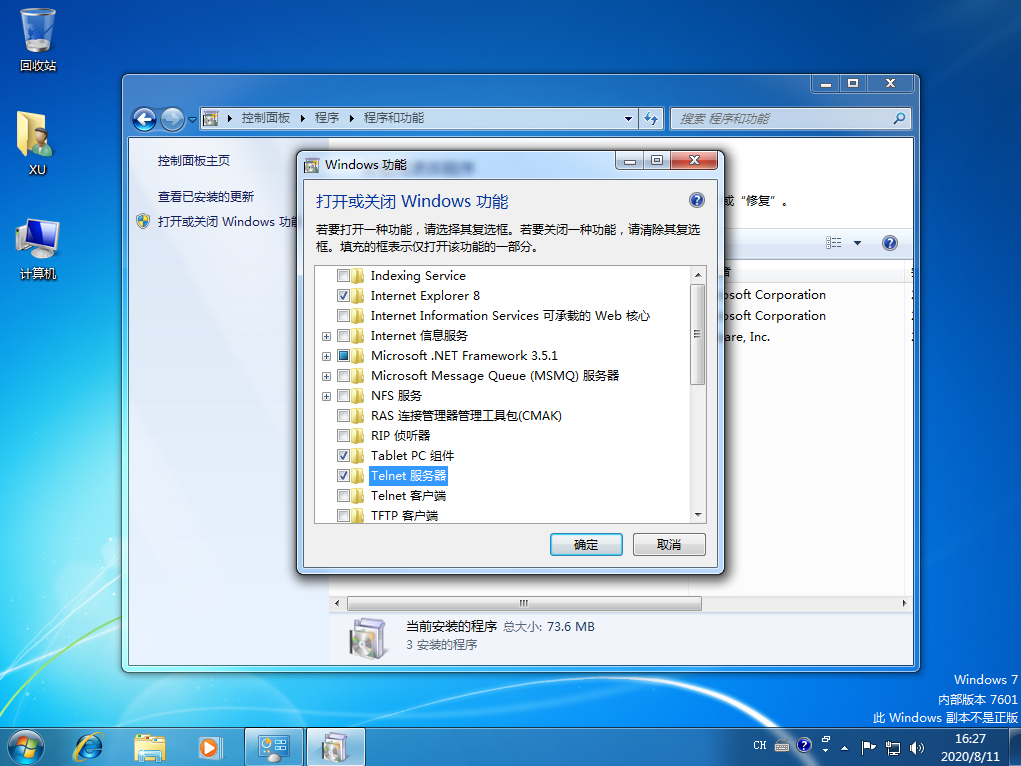Enable the Telnet client checkbox

(x=344, y=496)
